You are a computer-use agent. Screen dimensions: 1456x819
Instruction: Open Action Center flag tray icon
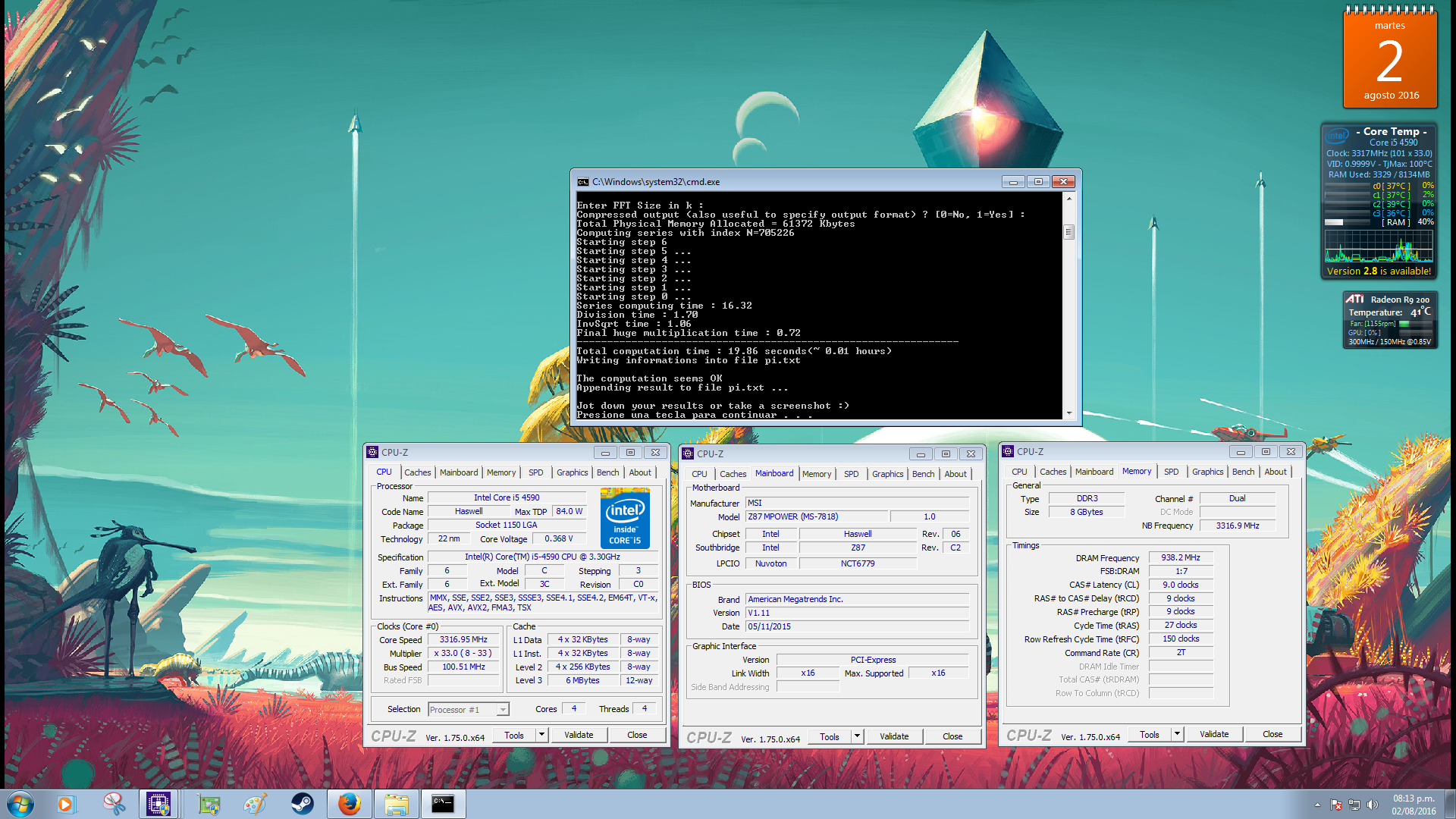point(1336,805)
